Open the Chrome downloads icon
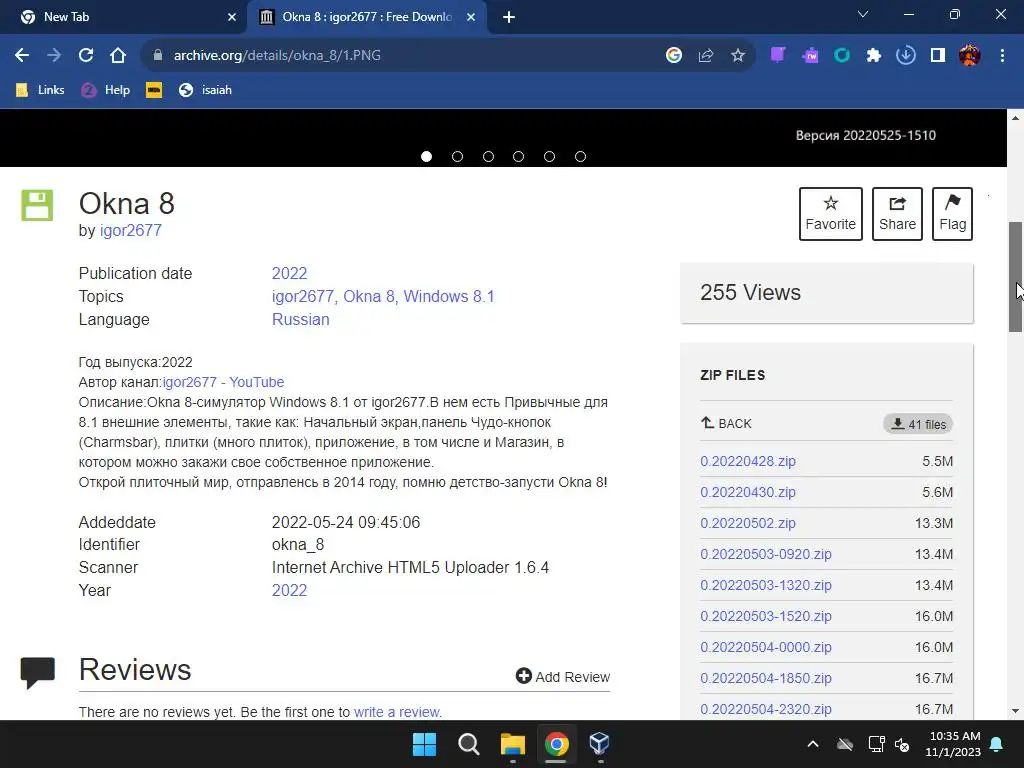This screenshot has height=768, width=1024. [906, 56]
